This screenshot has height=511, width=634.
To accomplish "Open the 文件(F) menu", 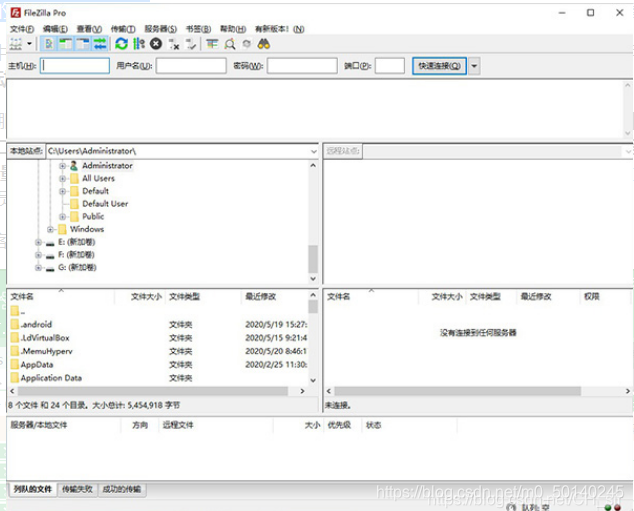I will click(x=22, y=29).
